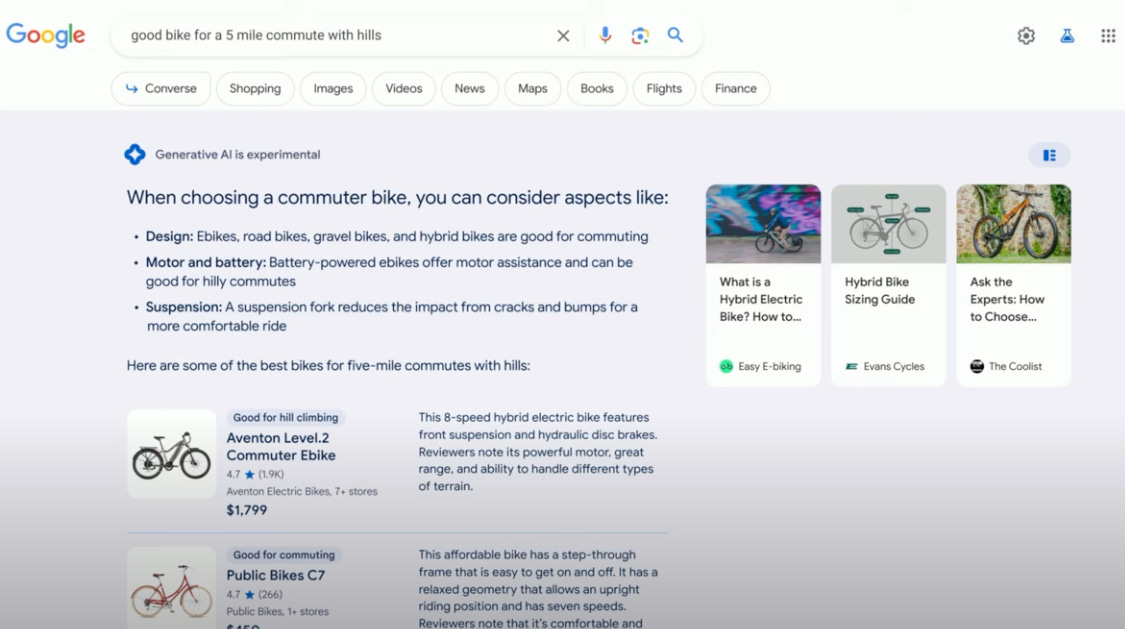Click "Generative AI is experimental" label
This screenshot has height=629, width=1125.
point(237,154)
